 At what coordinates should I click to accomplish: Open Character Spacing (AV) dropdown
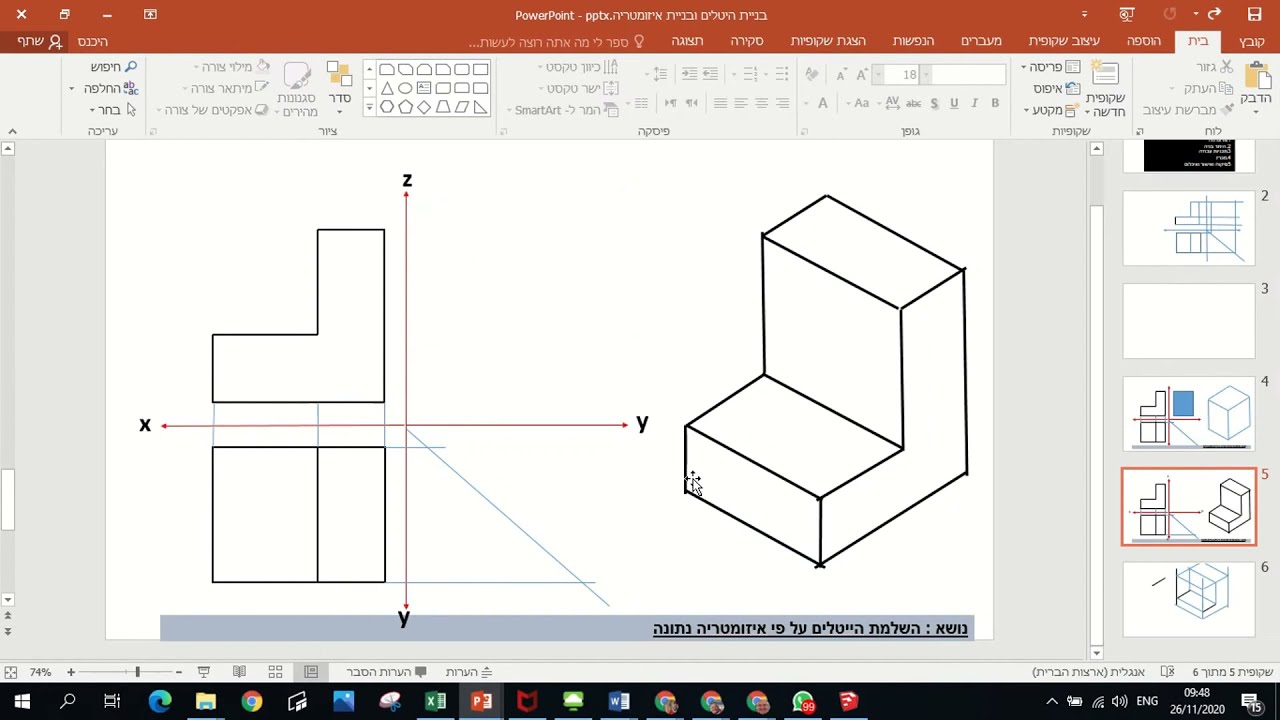(891, 103)
